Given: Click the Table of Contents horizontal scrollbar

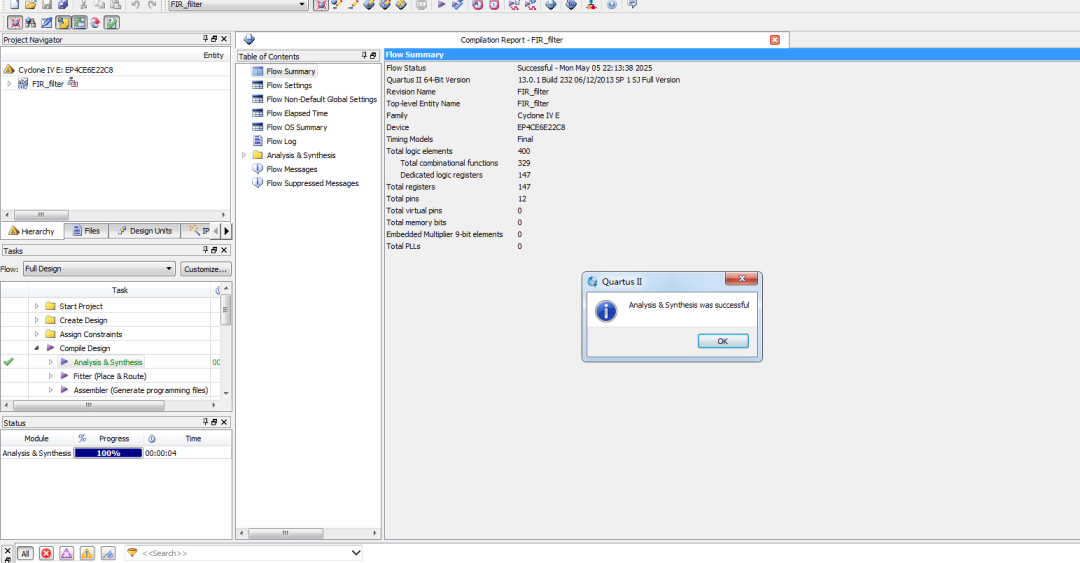Looking at the screenshot, I should (x=285, y=533).
